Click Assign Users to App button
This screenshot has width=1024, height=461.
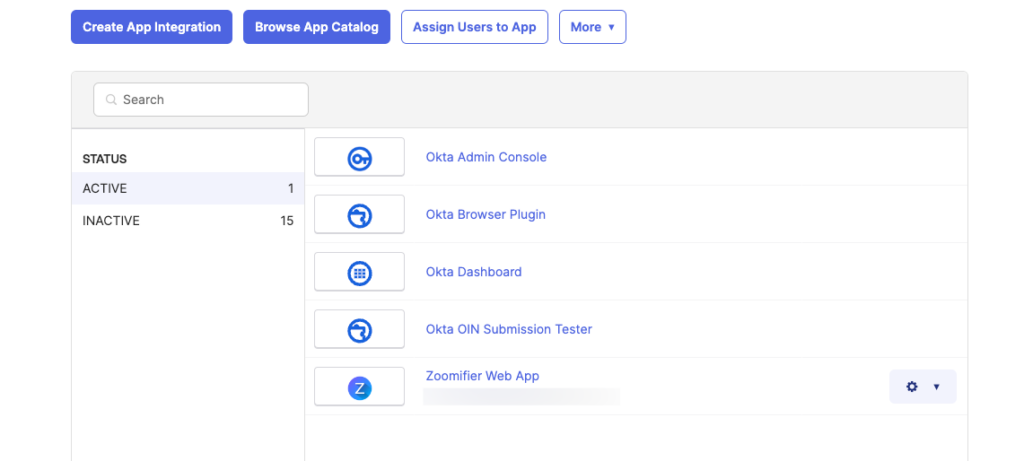tap(474, 27)
